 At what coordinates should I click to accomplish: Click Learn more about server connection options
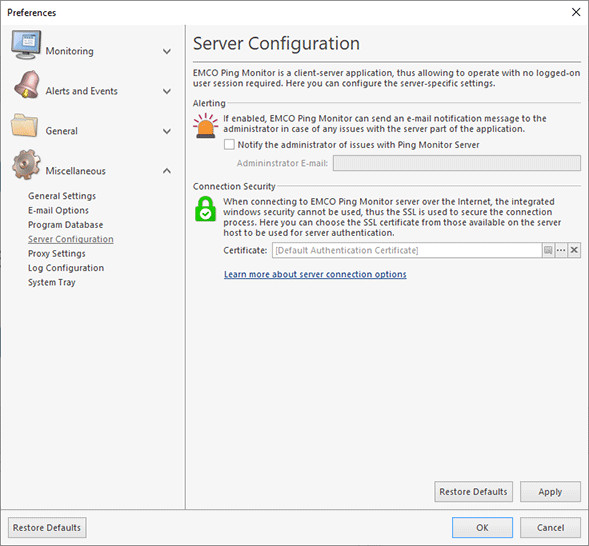tap(315, 275)
